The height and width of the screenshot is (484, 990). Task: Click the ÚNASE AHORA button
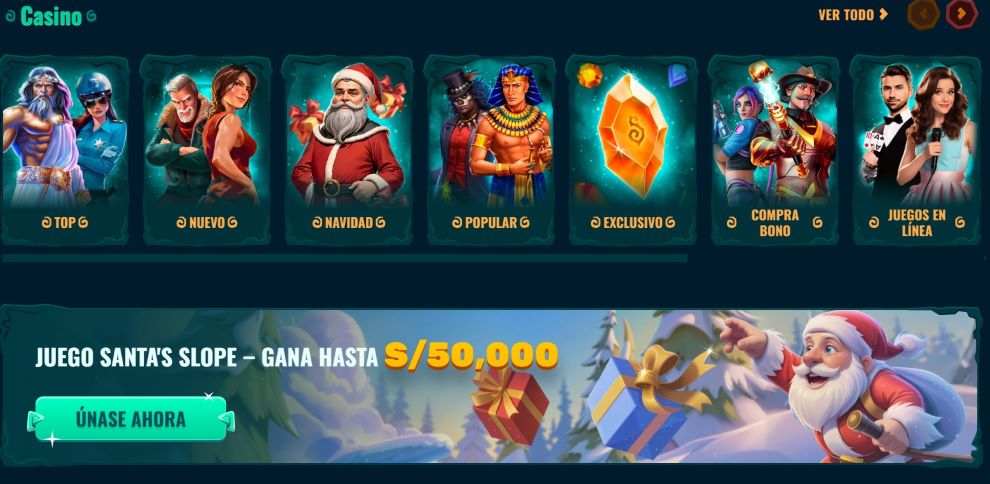click(131, 419)
